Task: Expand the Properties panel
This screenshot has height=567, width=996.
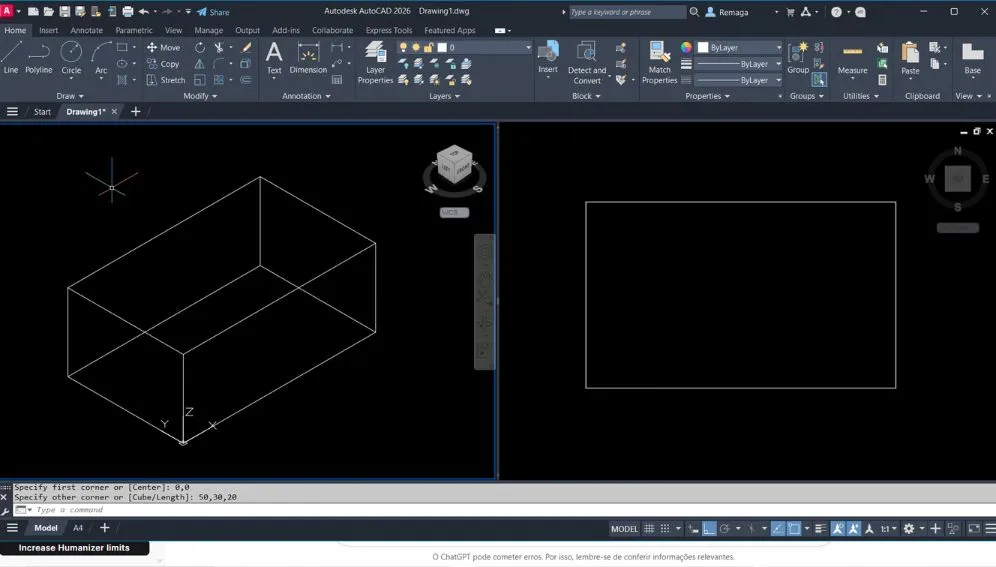Action: pos(707,96)
